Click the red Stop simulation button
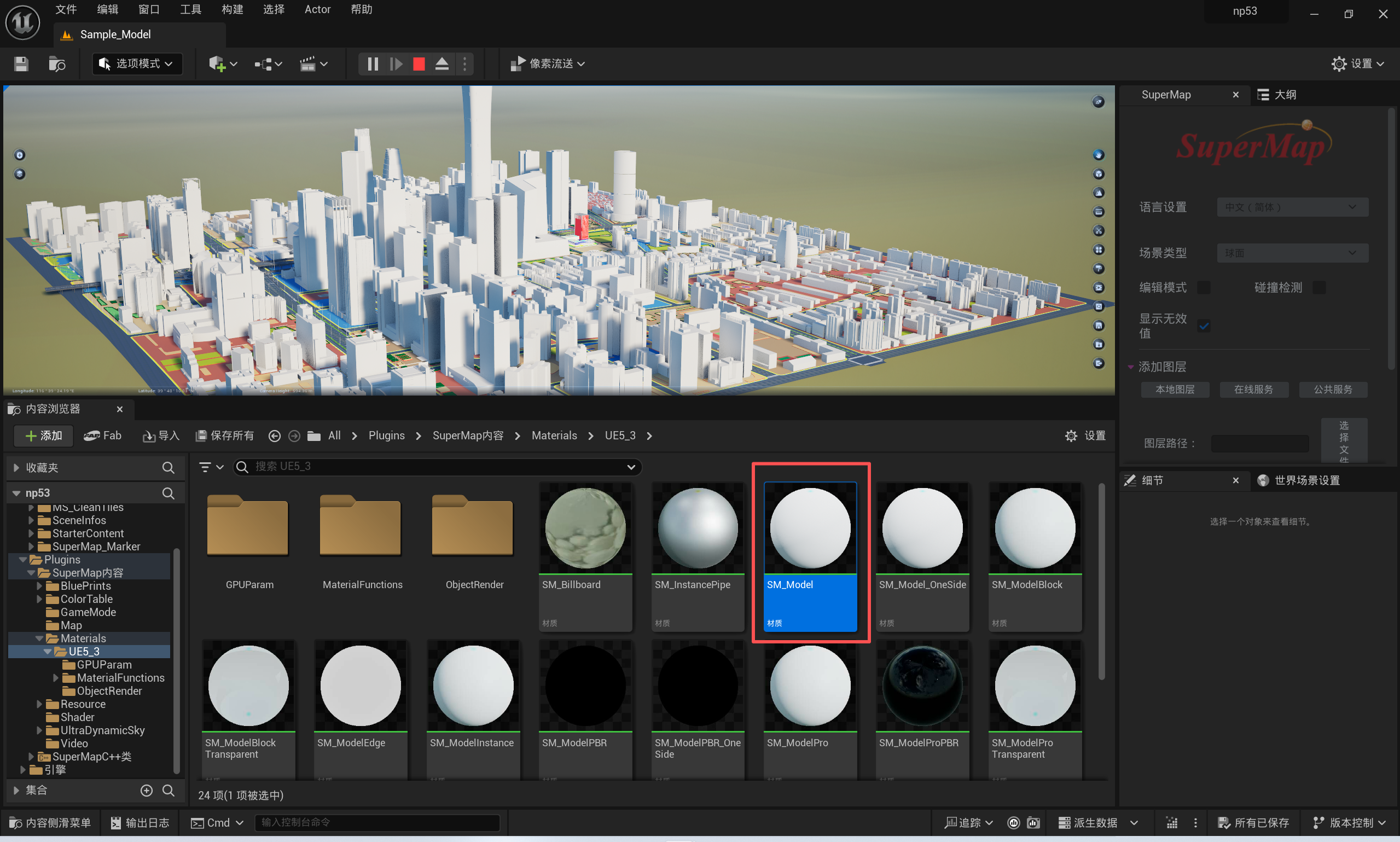This screenshot has height=842, width=1400. (419, 63)
